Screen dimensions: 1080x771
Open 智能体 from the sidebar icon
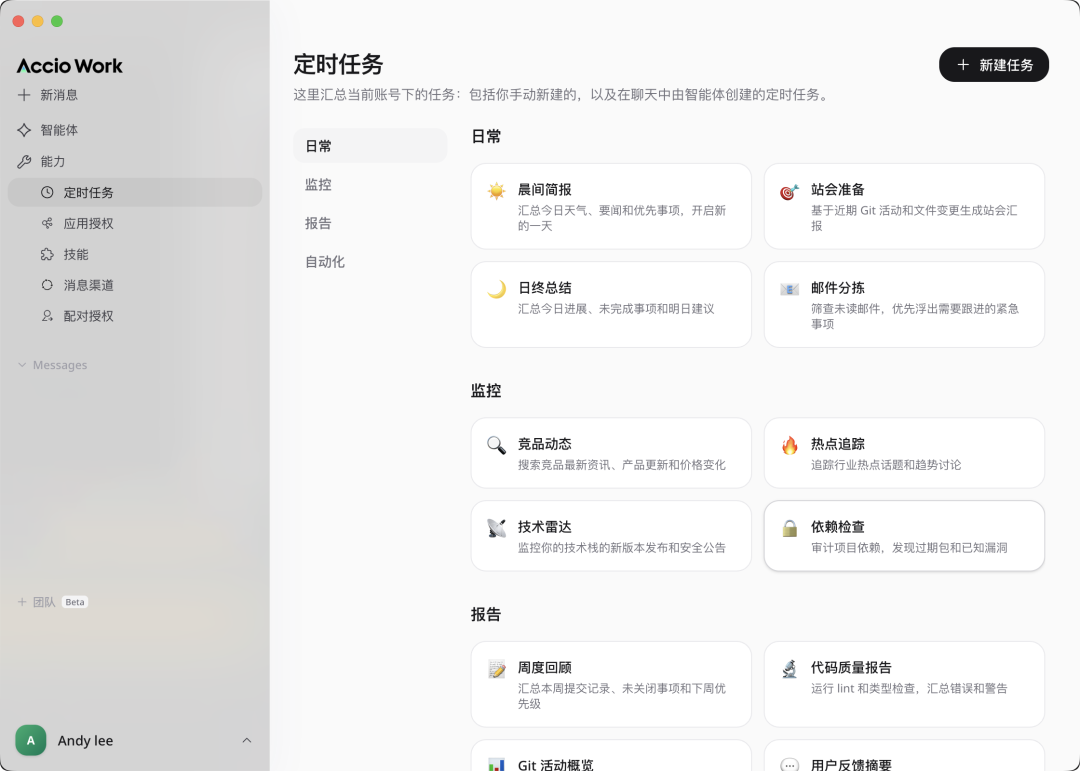click(22, 130)
